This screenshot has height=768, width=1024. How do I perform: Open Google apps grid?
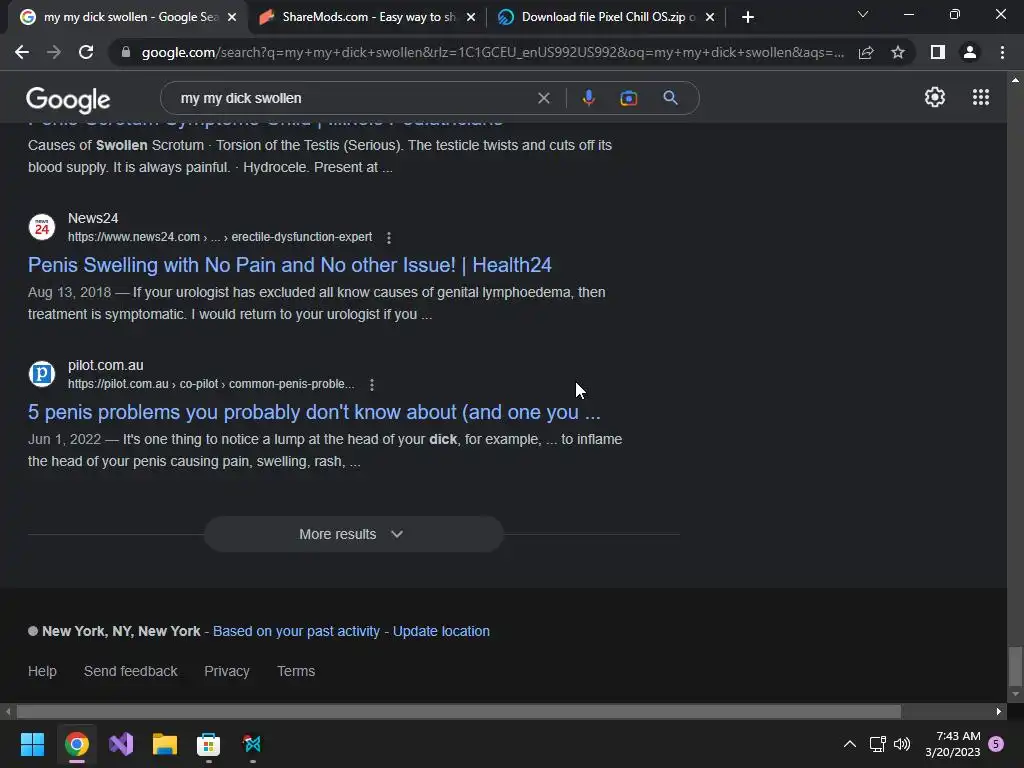click(981, 97)
